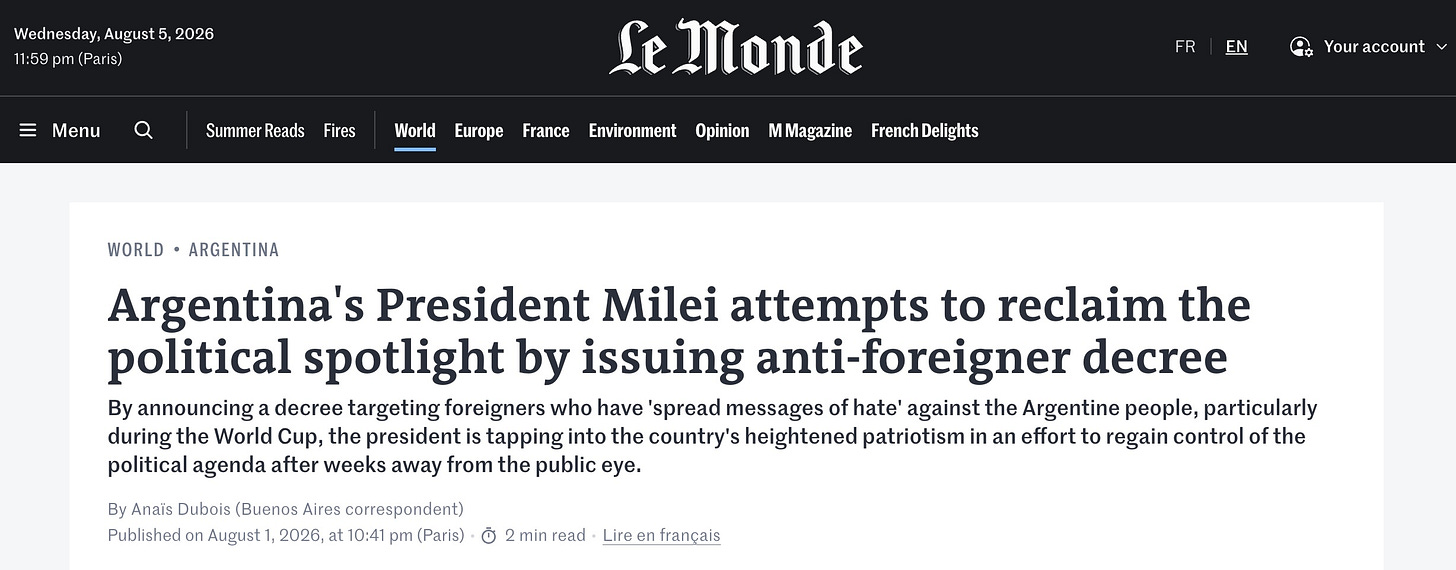Viewport: 1456px width, 570px height.
Task: Open the hamburger Menu icon
Action: point(28,130)
